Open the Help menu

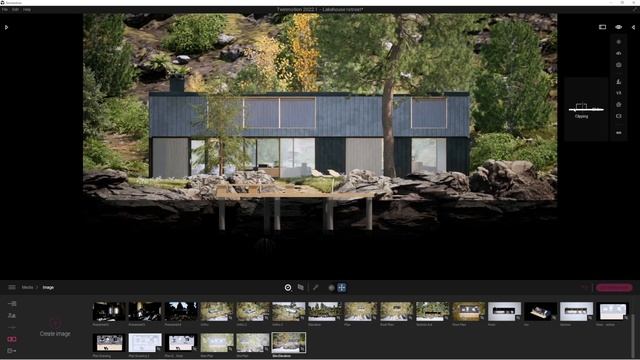click(x=27, y=9)
